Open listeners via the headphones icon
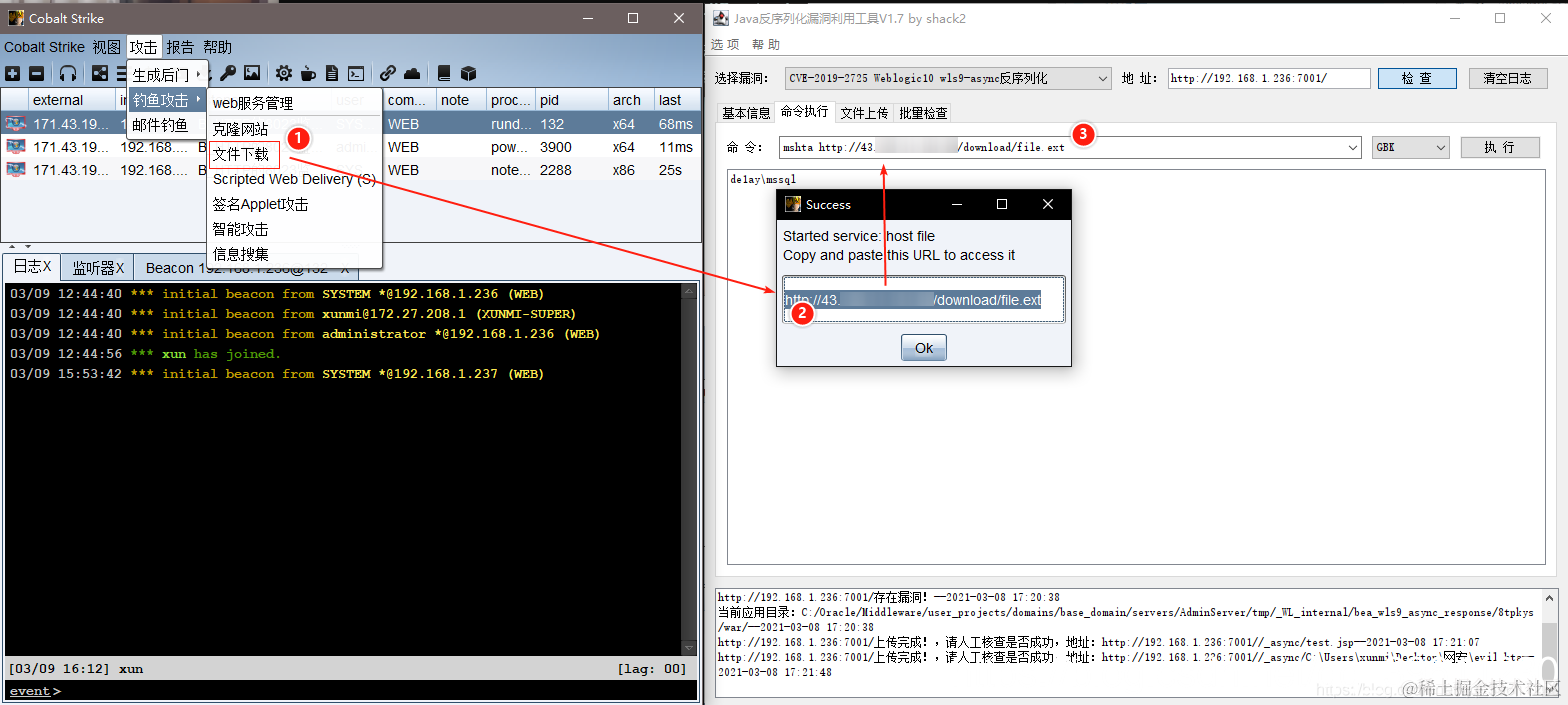Screen dimensions: 1568x705 [x=68, y=73]
